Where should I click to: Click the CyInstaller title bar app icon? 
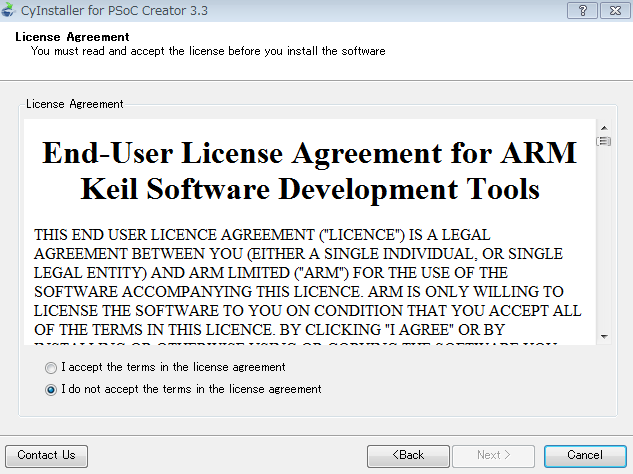(x=8, y=10)
